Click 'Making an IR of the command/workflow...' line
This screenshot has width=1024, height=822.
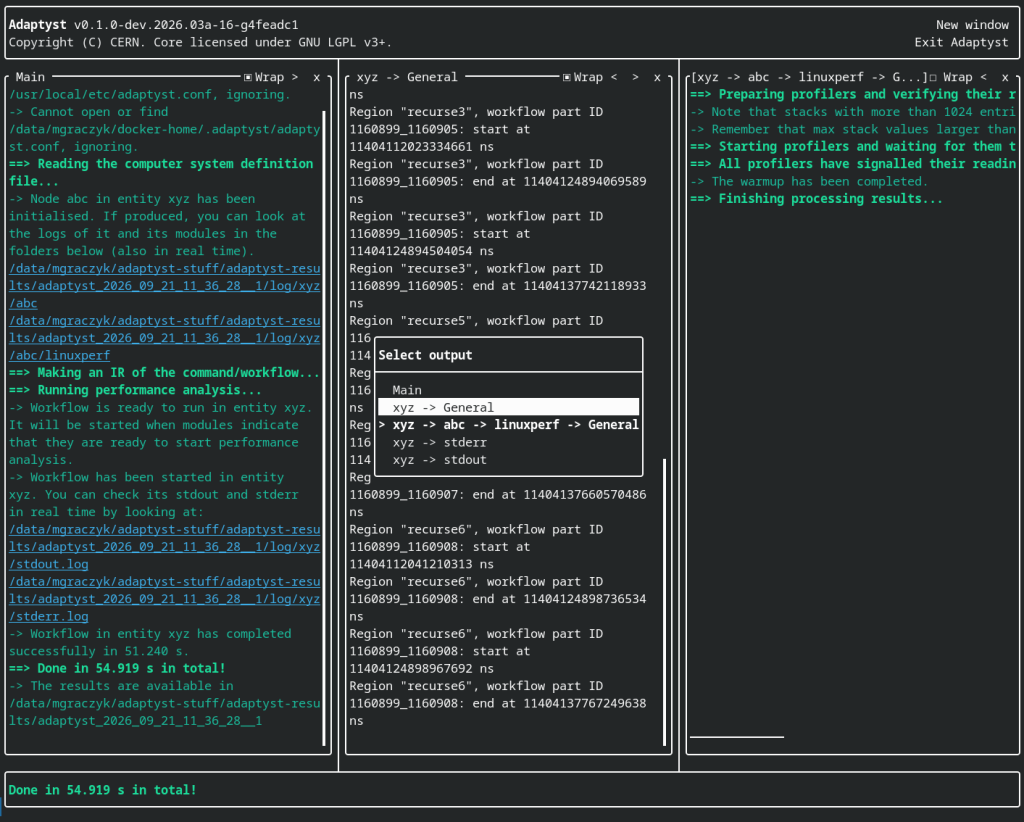pos(165,372)
